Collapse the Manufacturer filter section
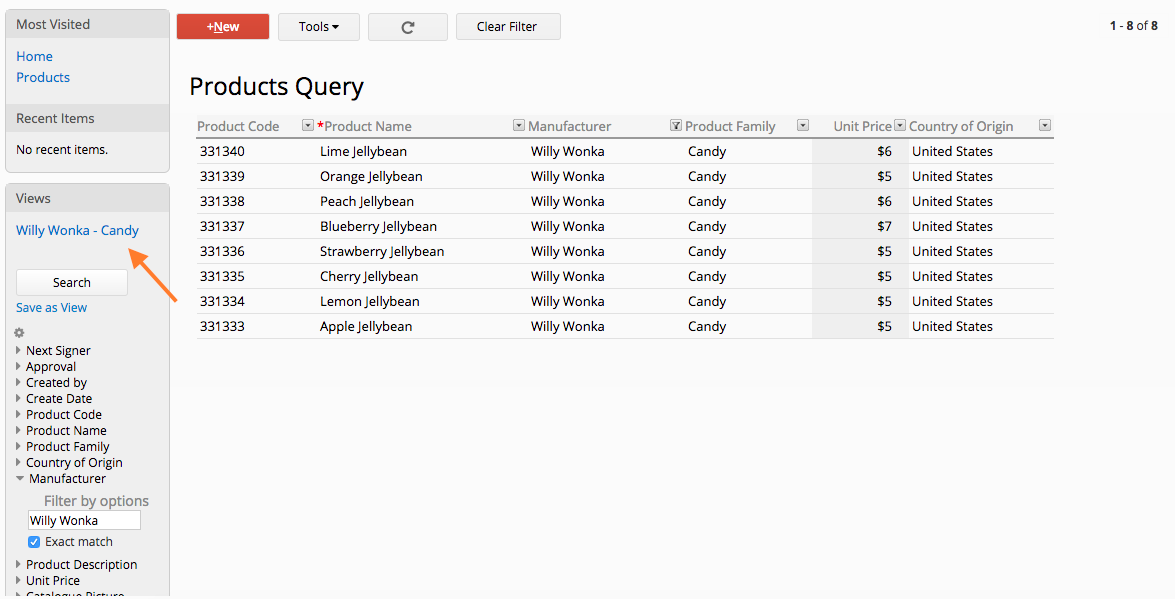The width and height of the screenshot is (1175, 599). coord(19,478)
